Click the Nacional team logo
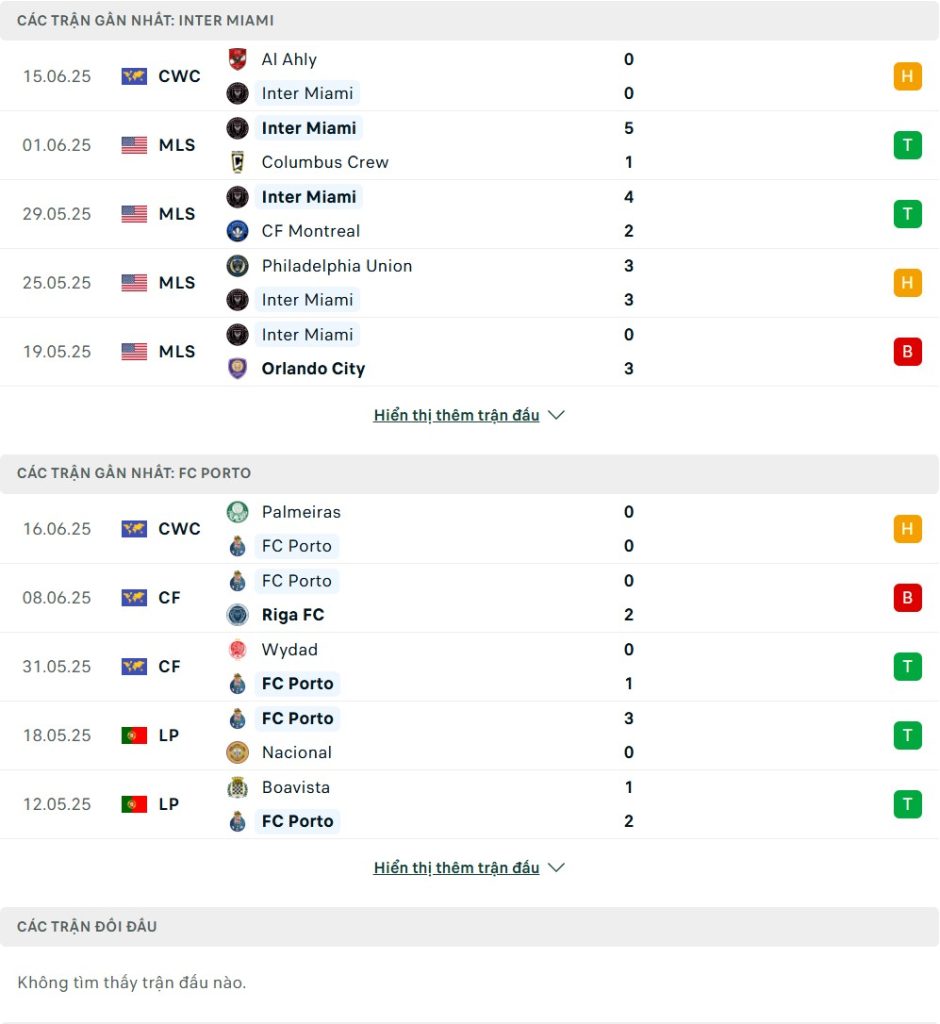The image size is (940, 1024). point(237,752)
